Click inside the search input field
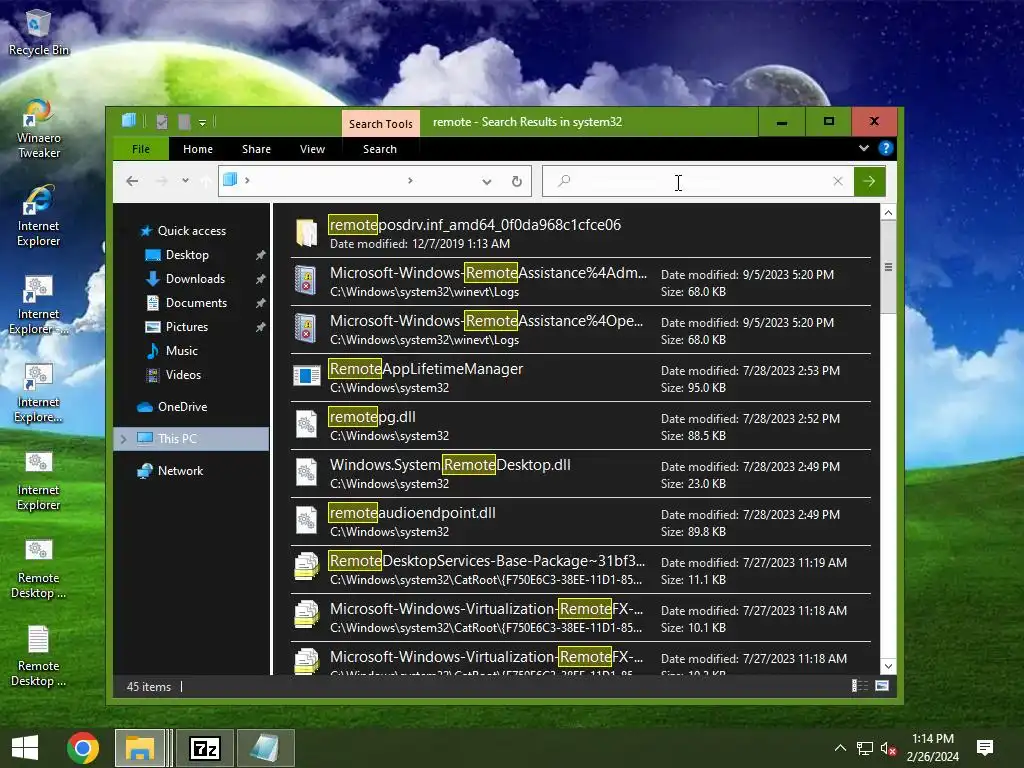This screenshot has width=1024, height=768. pyautogui.click(x=699, y=181)
